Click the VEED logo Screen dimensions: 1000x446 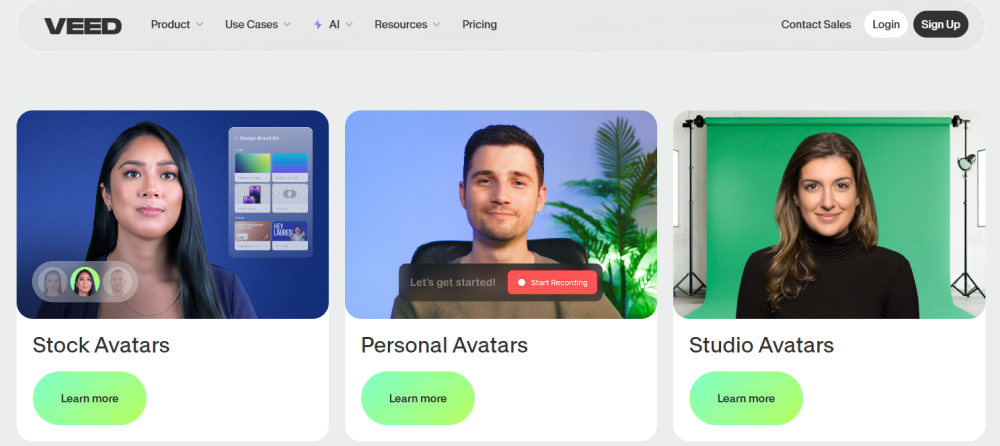click(83, 26)
